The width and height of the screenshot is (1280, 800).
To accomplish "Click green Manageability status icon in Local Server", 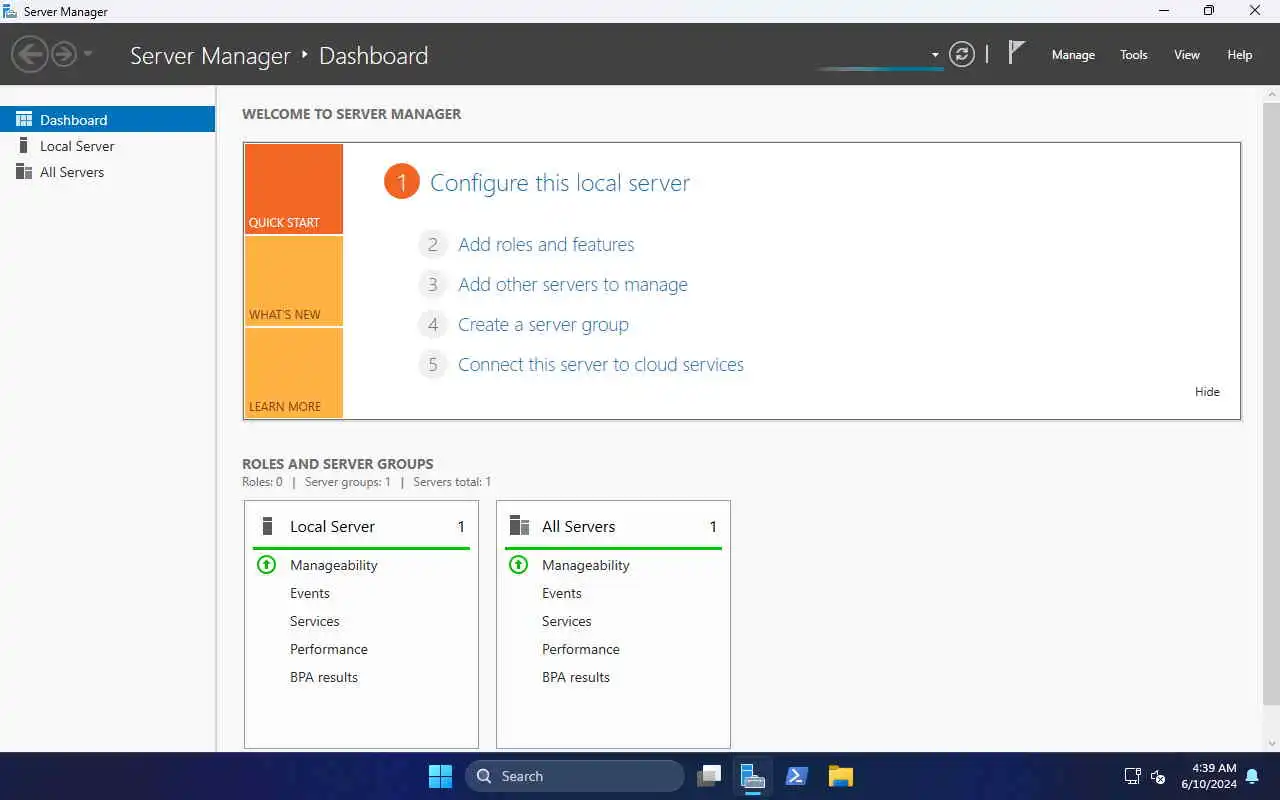I will click(x=266, y=565).
